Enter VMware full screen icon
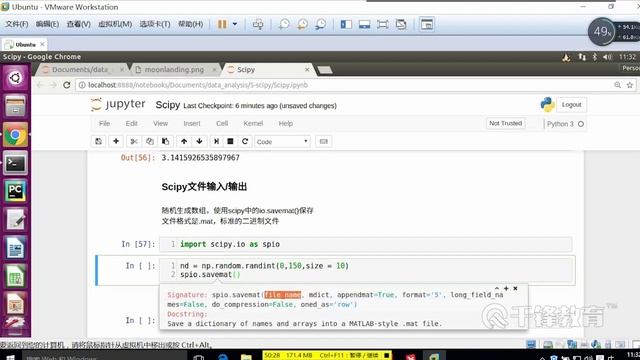Viewport: 640px width, 360px height. coord(382,24)
